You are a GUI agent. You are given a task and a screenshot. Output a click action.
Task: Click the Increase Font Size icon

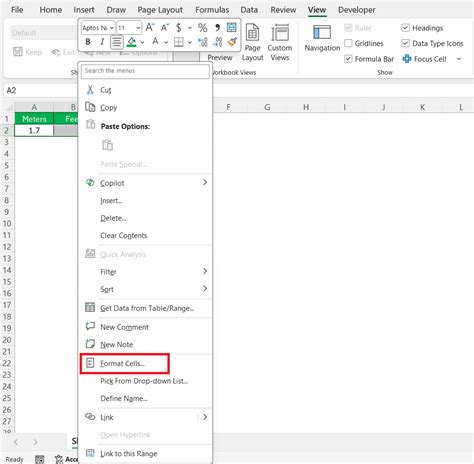click(x=150, y=27)
